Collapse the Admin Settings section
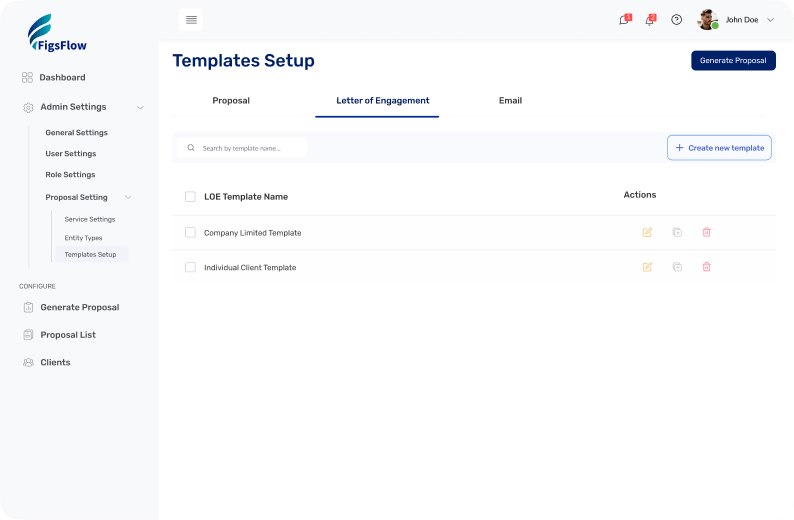This screenshot has width=794, height=520. click(x=140, y=107)
